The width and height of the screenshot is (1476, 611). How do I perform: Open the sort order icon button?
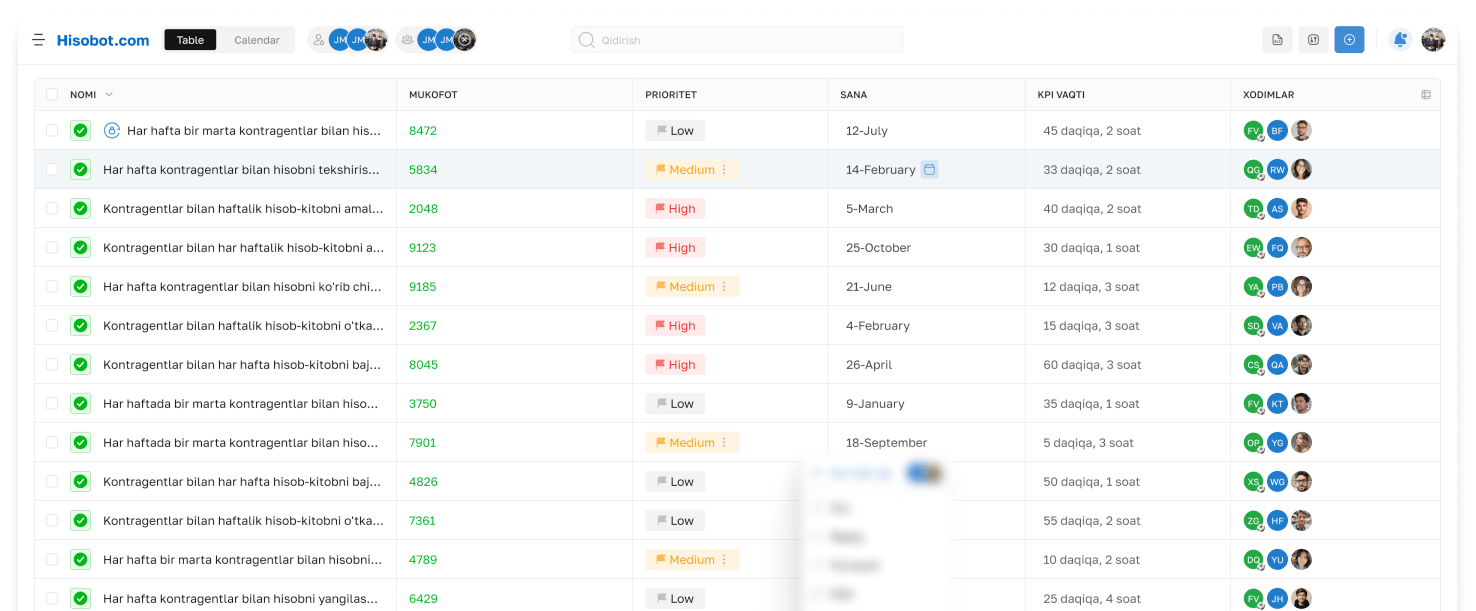[x=1313, y=40]
